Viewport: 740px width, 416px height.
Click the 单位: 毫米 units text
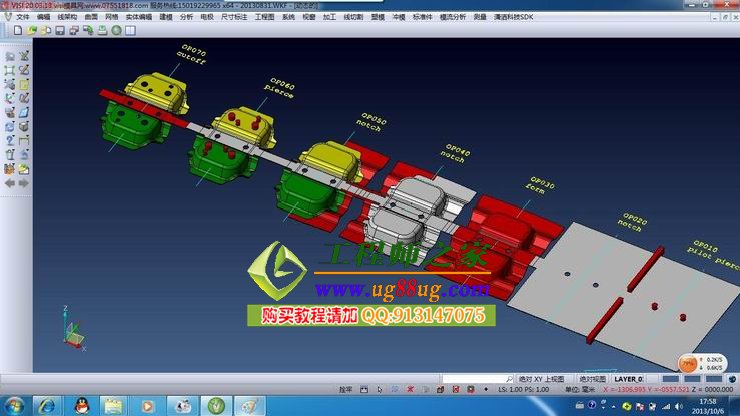coord(580,390)
